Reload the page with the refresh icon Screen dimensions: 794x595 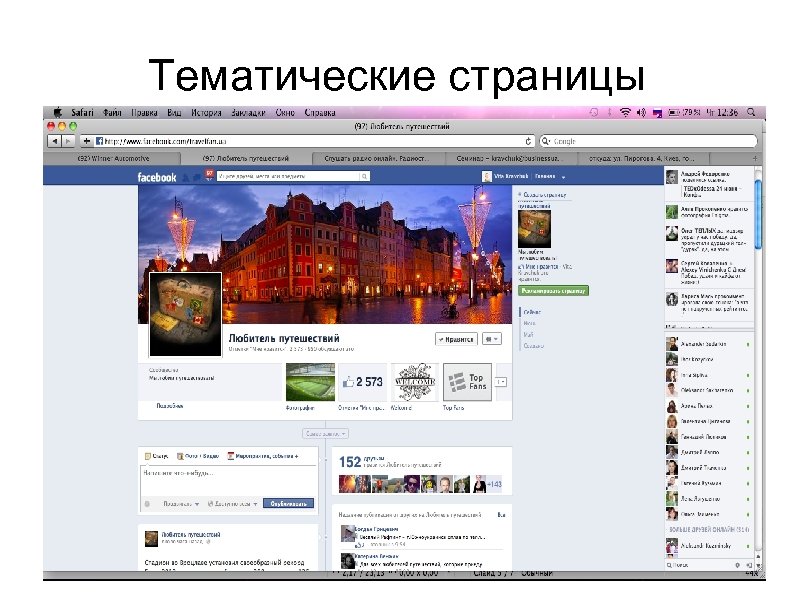pos(528,141)
